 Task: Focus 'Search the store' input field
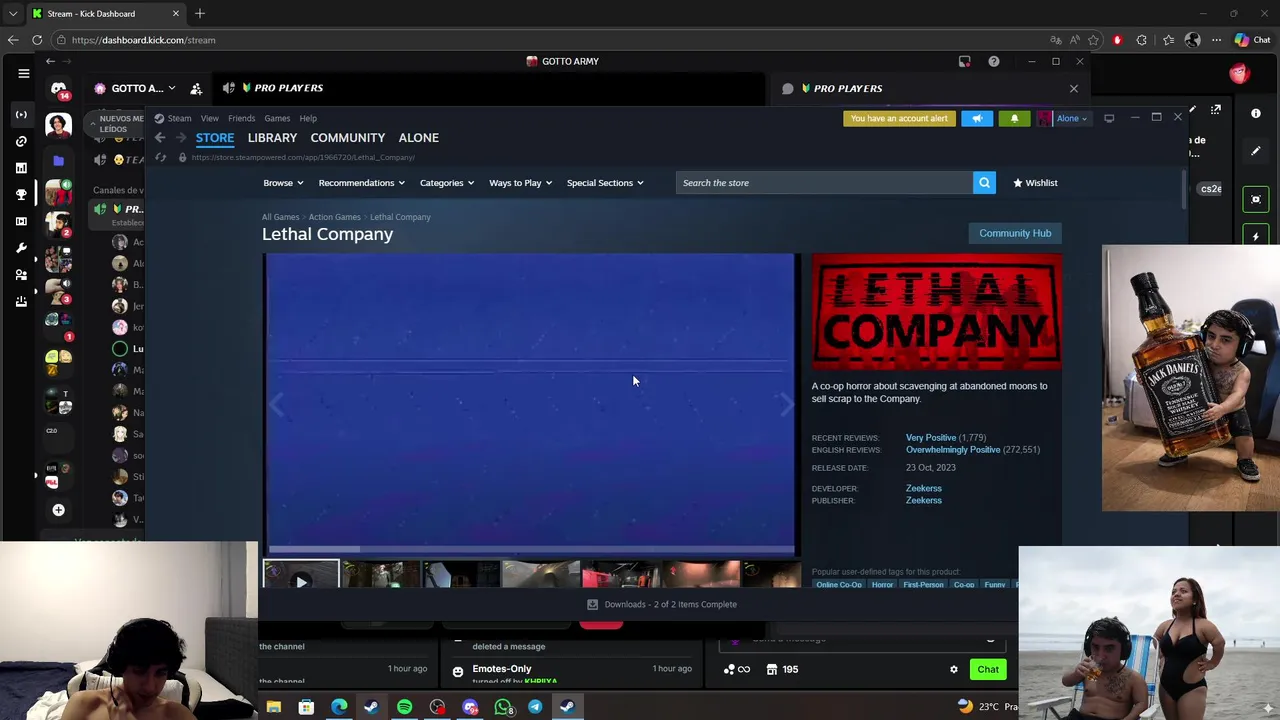(824, 183)
